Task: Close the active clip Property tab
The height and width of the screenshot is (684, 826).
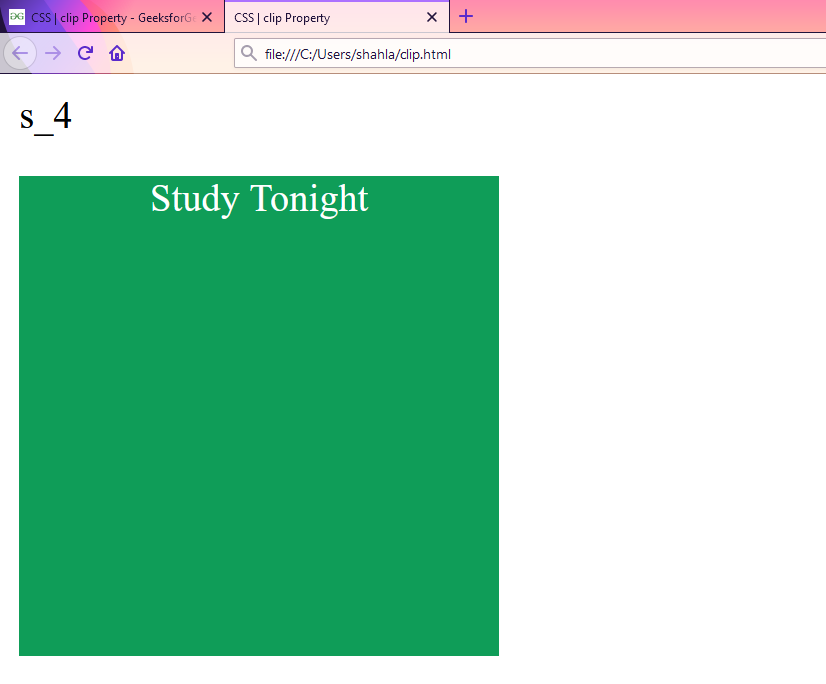Action: click(x=431, y=16)
